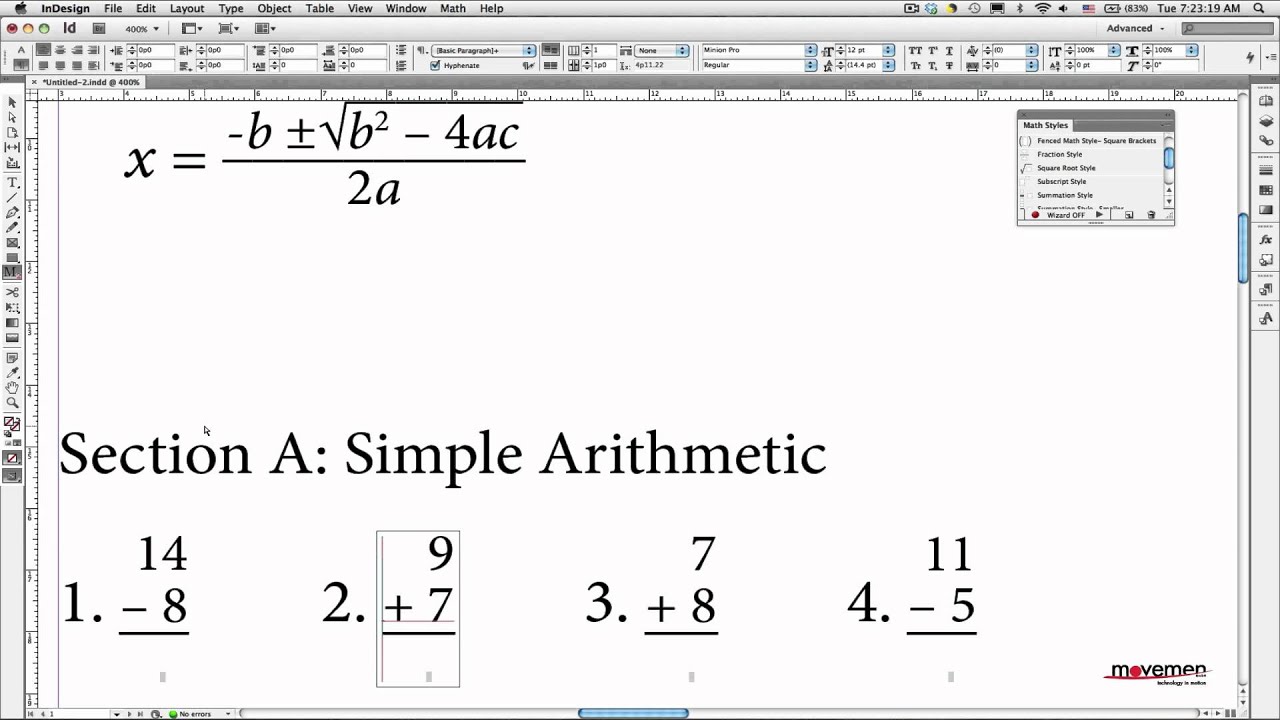The image size is (1280, 720).
Task: Select the Math tool M icon
Action: click(x=12, y=273)
